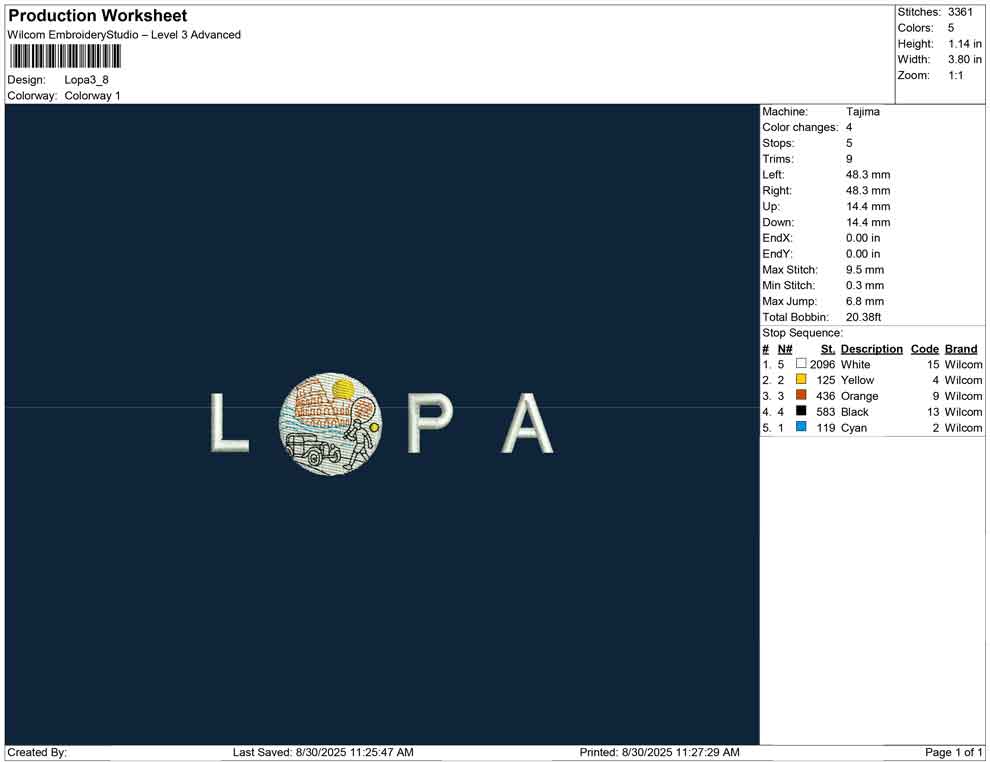
Task: Click the embroidered letter L
Action: coord(227,422)
